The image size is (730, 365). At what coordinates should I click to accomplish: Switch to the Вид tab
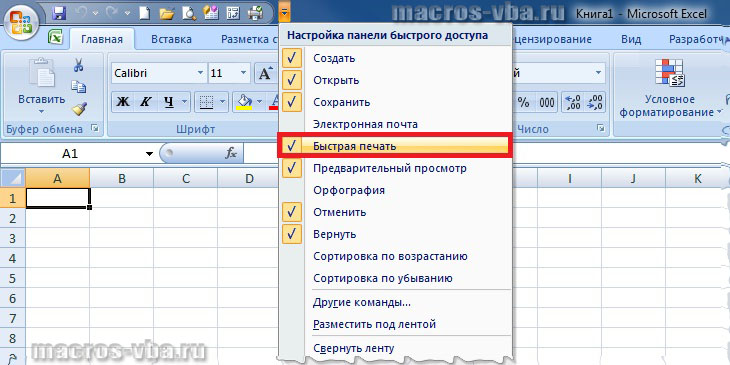coord(630,40)
